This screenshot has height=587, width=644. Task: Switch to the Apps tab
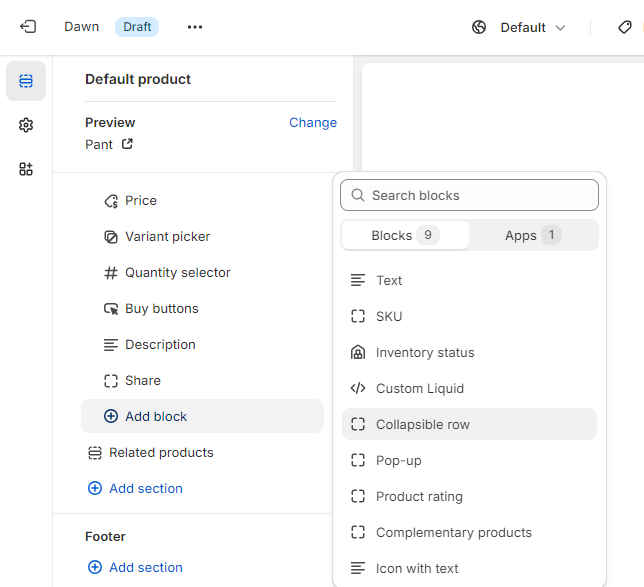coord(533,235)
